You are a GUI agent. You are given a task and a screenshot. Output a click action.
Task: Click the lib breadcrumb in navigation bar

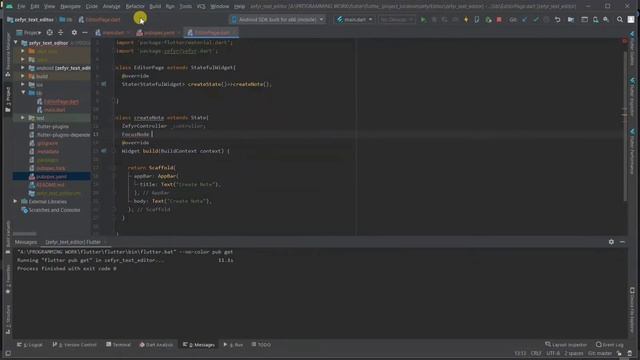[x=66, y=20]
